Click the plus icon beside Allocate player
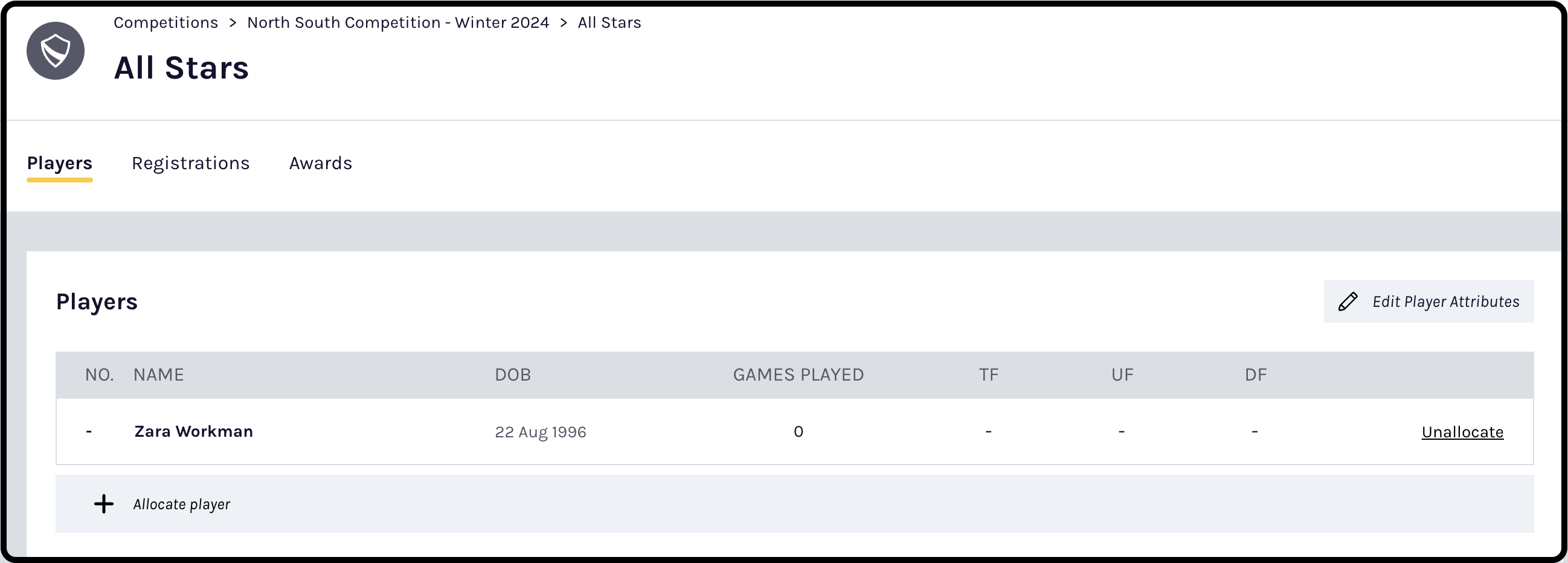The image size is (1568, 563). click(x=104, y=504)
